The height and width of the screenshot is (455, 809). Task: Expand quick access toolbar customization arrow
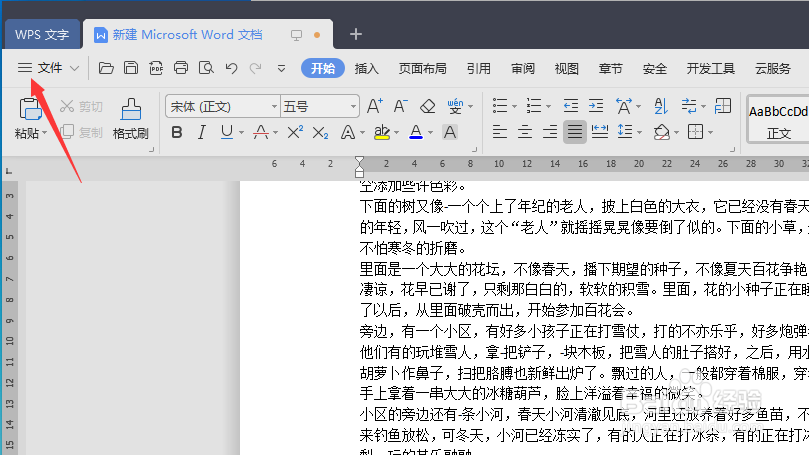281,68
